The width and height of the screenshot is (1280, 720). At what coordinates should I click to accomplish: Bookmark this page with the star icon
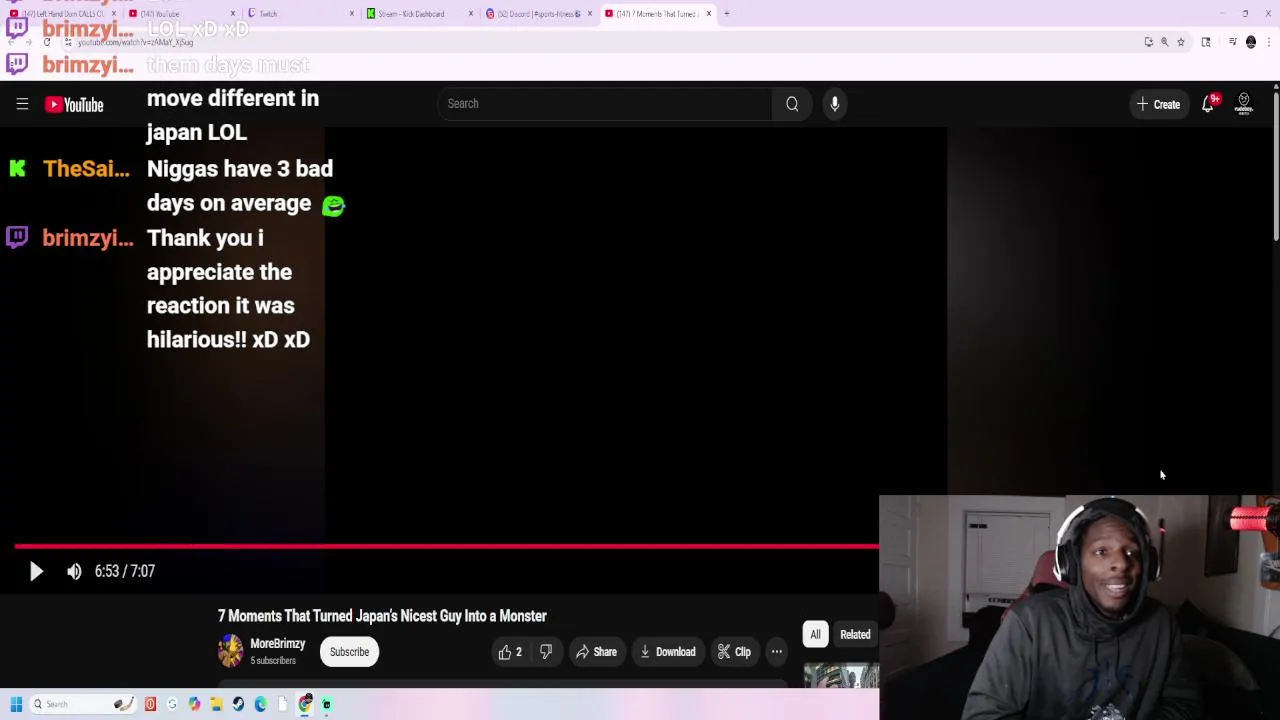click(1181, 42)
